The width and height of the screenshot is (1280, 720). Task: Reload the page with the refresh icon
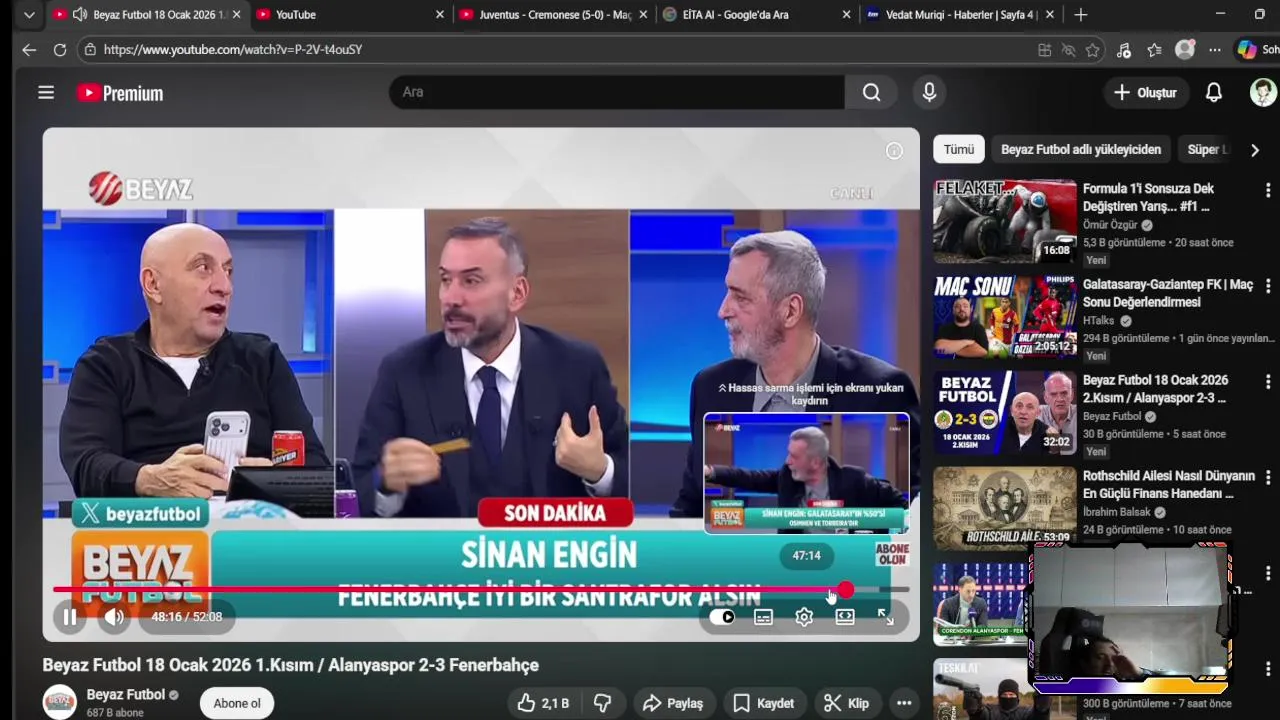point(60,49)
